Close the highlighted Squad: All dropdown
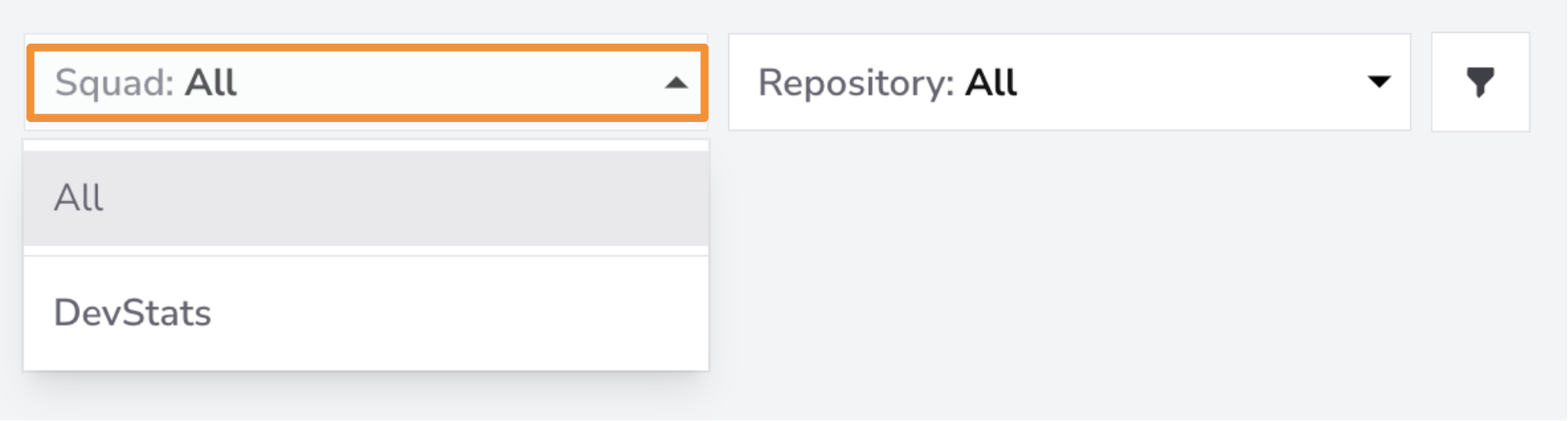Screen dimensions: 1568x421 tap(367, 82)
